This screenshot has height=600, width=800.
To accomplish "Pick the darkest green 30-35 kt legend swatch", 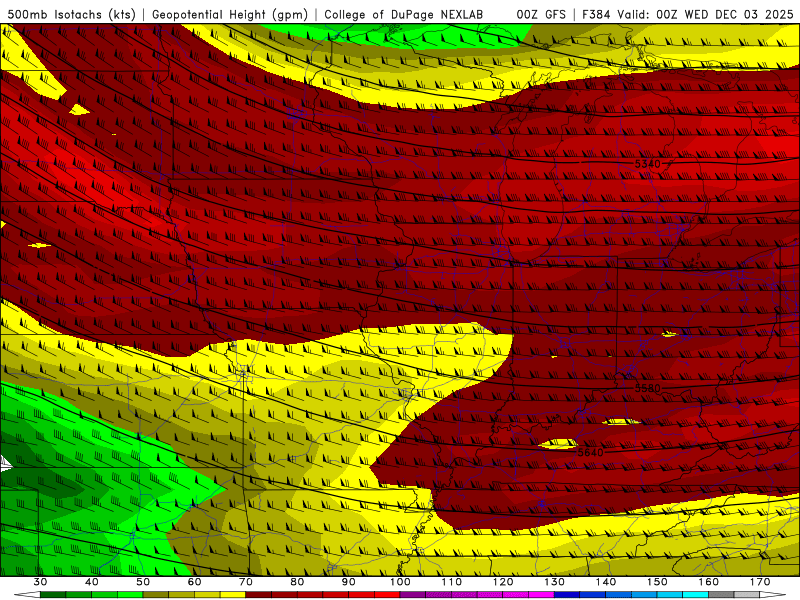I will click(x=53, y=595).
